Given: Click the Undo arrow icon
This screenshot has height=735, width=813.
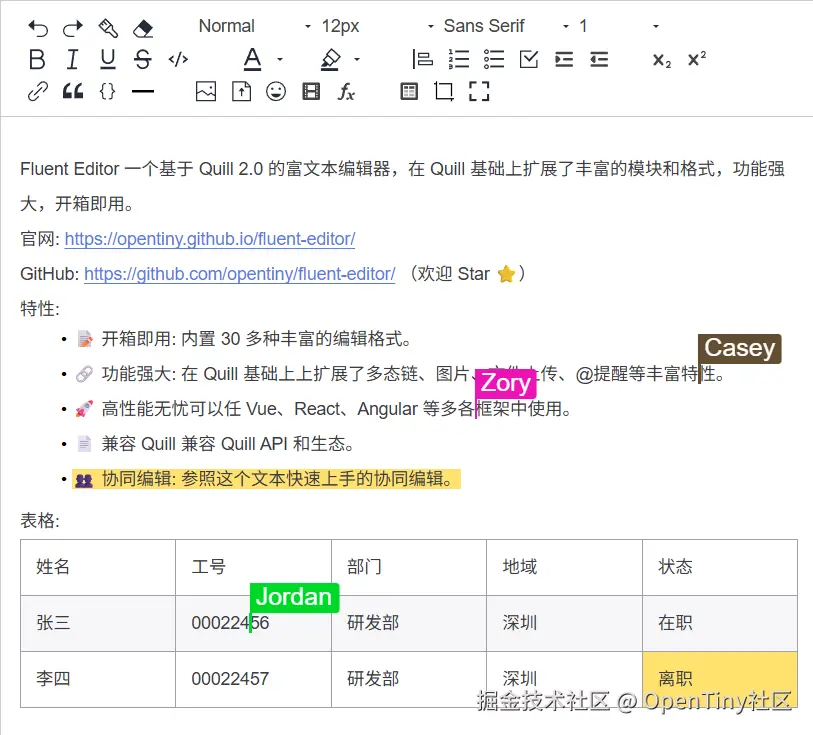Looking at the screenshot, I should coord(38,27).
